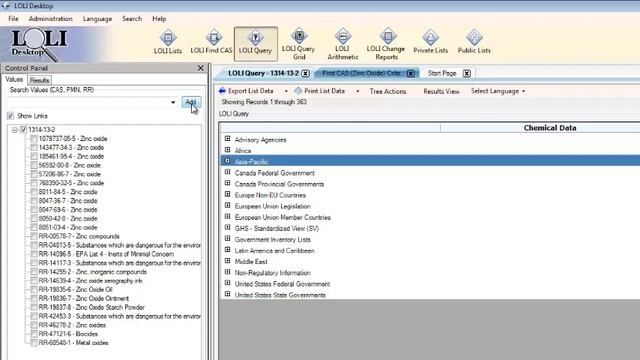Viewport: 640px width, 360px height.
Task: Close the Find CAS (Zinc Oxide) tab
Action: (411, 73)
